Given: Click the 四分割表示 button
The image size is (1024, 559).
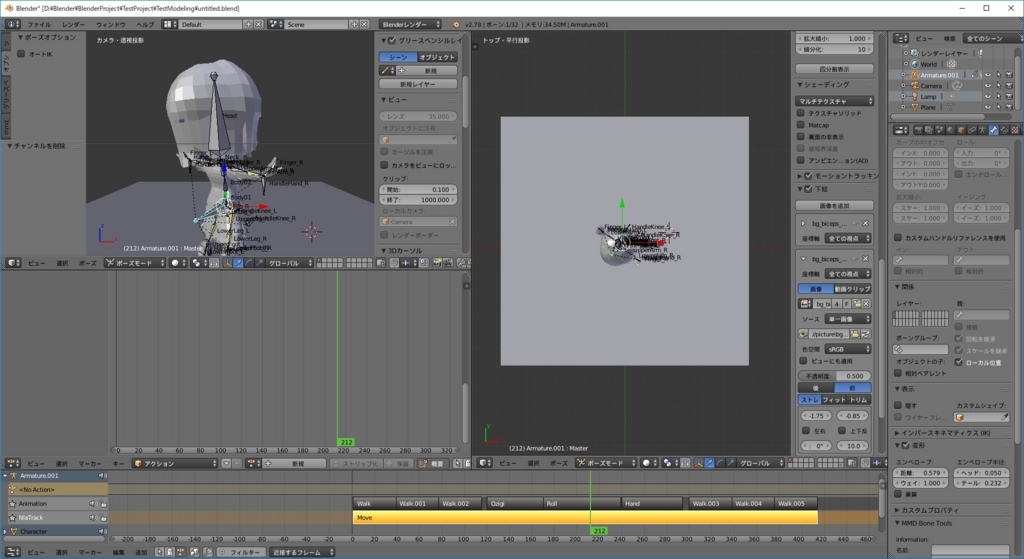Looking at the screenshot, I should tap(835, 69).
